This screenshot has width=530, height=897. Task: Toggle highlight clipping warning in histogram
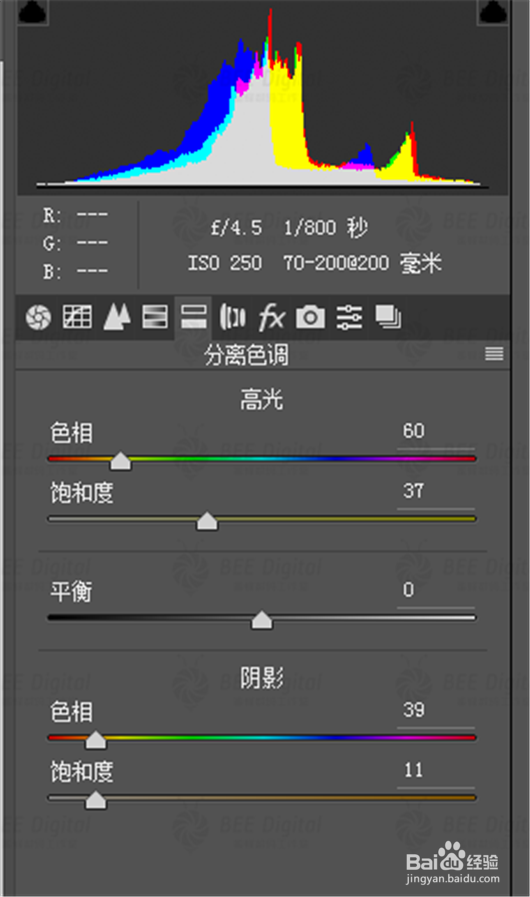click(x=493, y=12)
